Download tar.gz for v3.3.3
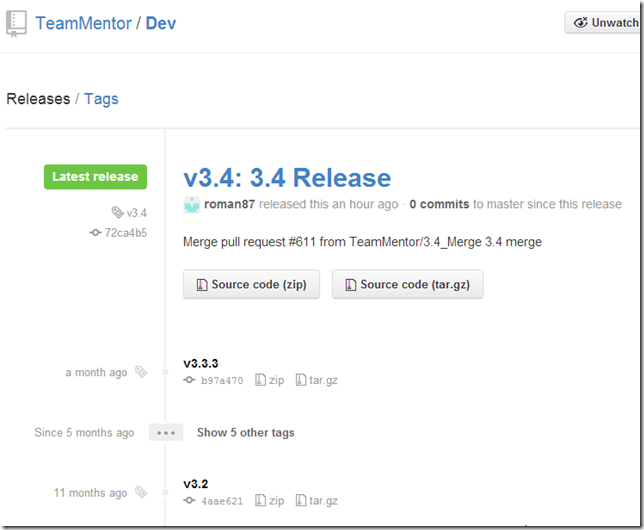 (x=323, y=381)
